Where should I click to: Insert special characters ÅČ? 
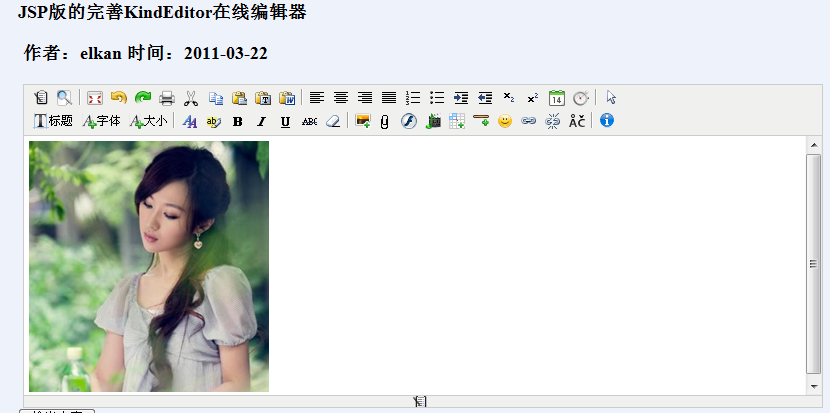(577, 121)
